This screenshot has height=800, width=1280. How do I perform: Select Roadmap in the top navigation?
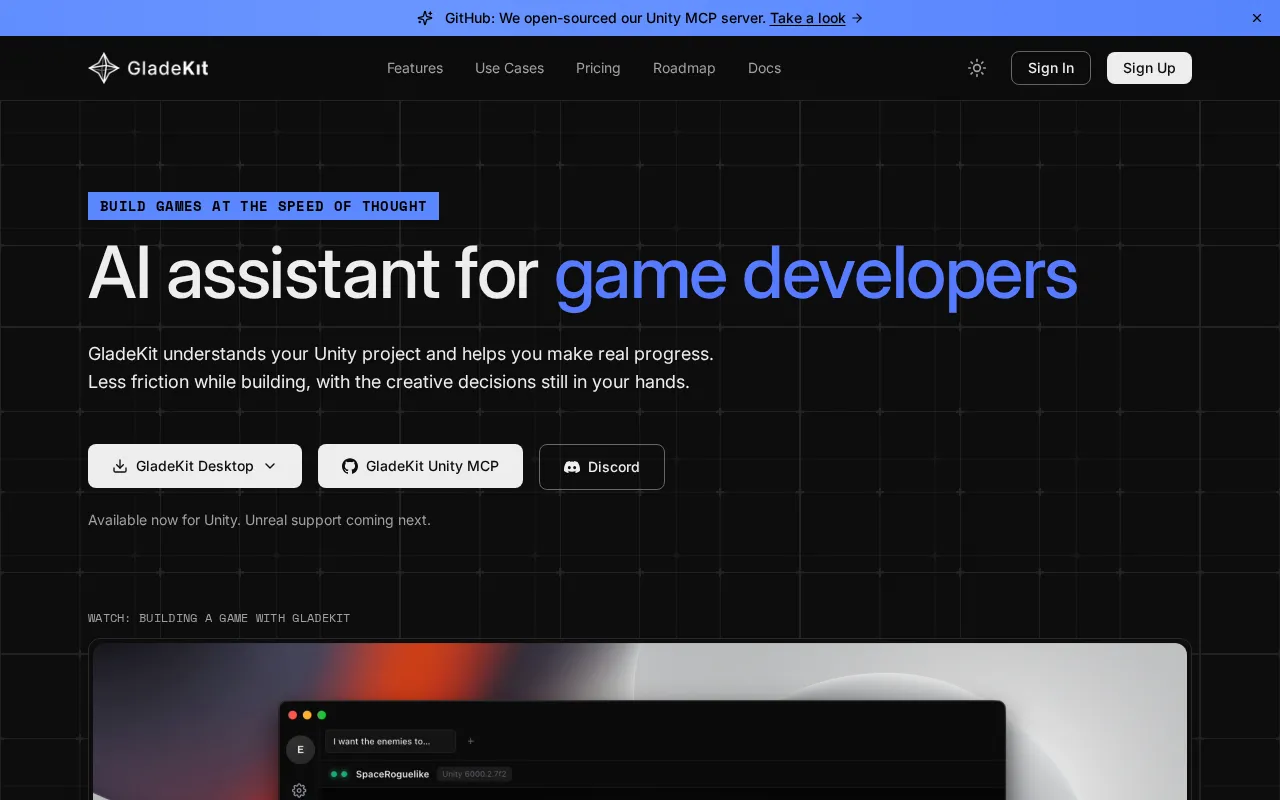click(x=684, y=68)
